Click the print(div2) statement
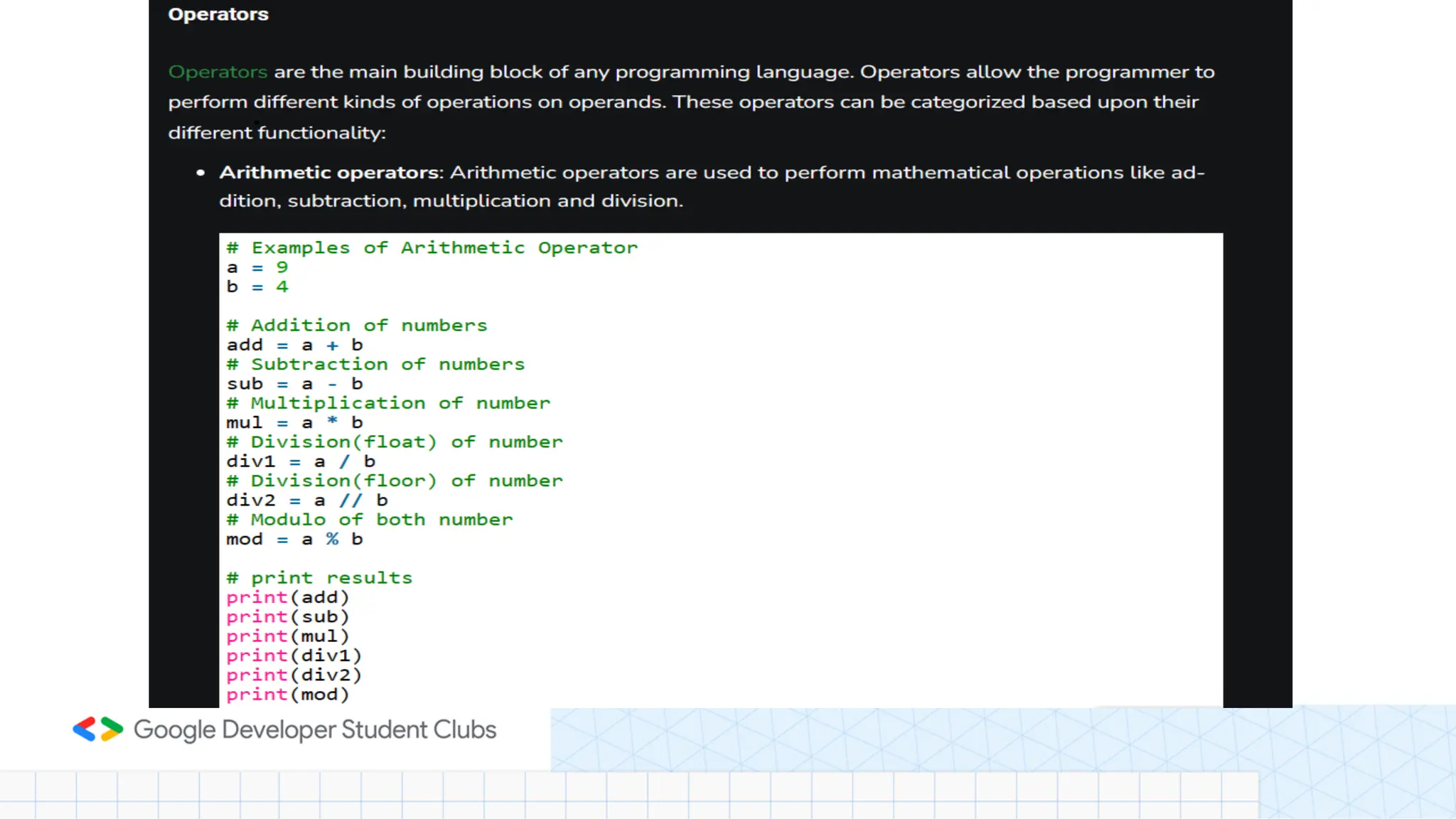 click(x=294, y=675)
